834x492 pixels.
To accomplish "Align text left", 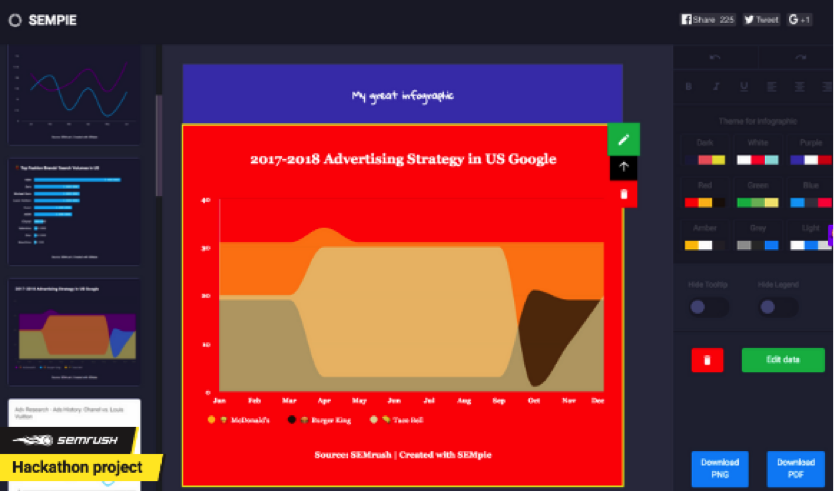I will (x=771, y=86).
